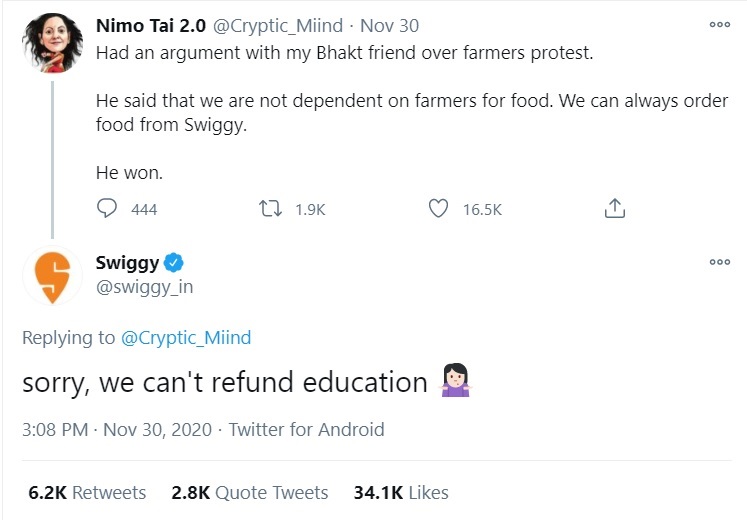747x520 pixels.
Task: Click Swiggy's blue verified badge
Action: (174, 263)
